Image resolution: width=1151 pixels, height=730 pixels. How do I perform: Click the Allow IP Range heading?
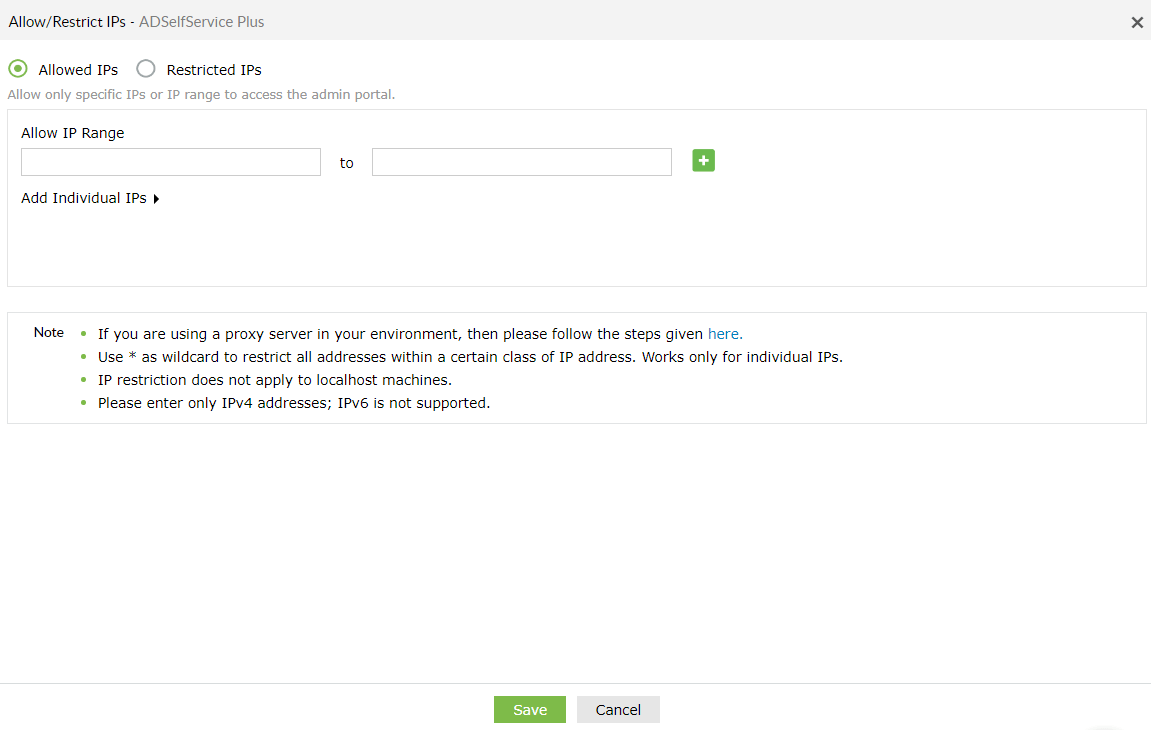tap(72, 132)
